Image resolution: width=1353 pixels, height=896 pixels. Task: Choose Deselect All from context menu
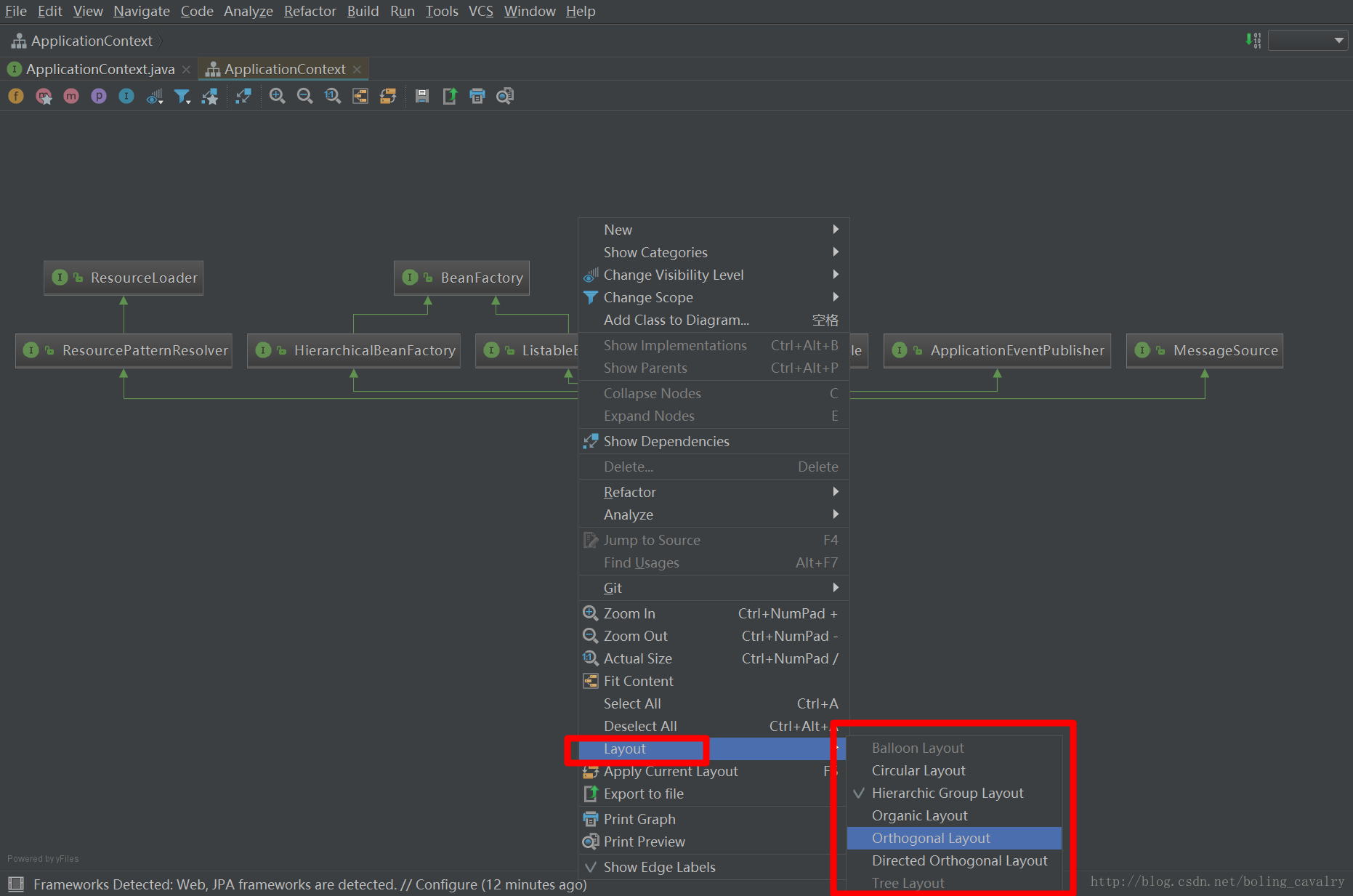[x=714, y=726]
